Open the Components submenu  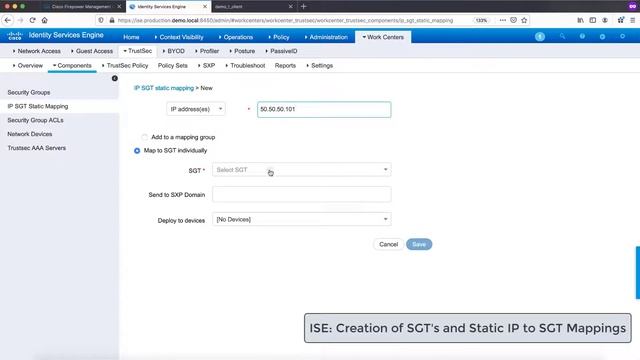72,65
